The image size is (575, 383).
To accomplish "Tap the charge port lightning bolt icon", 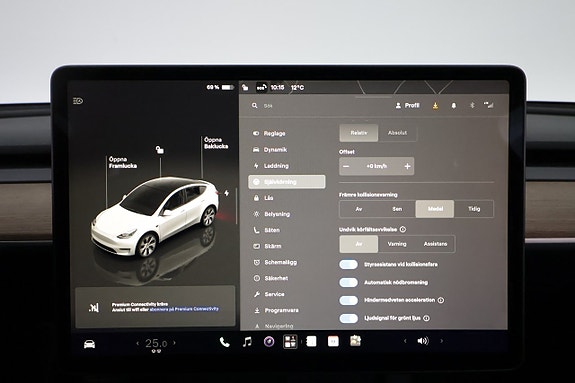I will 227,193.
